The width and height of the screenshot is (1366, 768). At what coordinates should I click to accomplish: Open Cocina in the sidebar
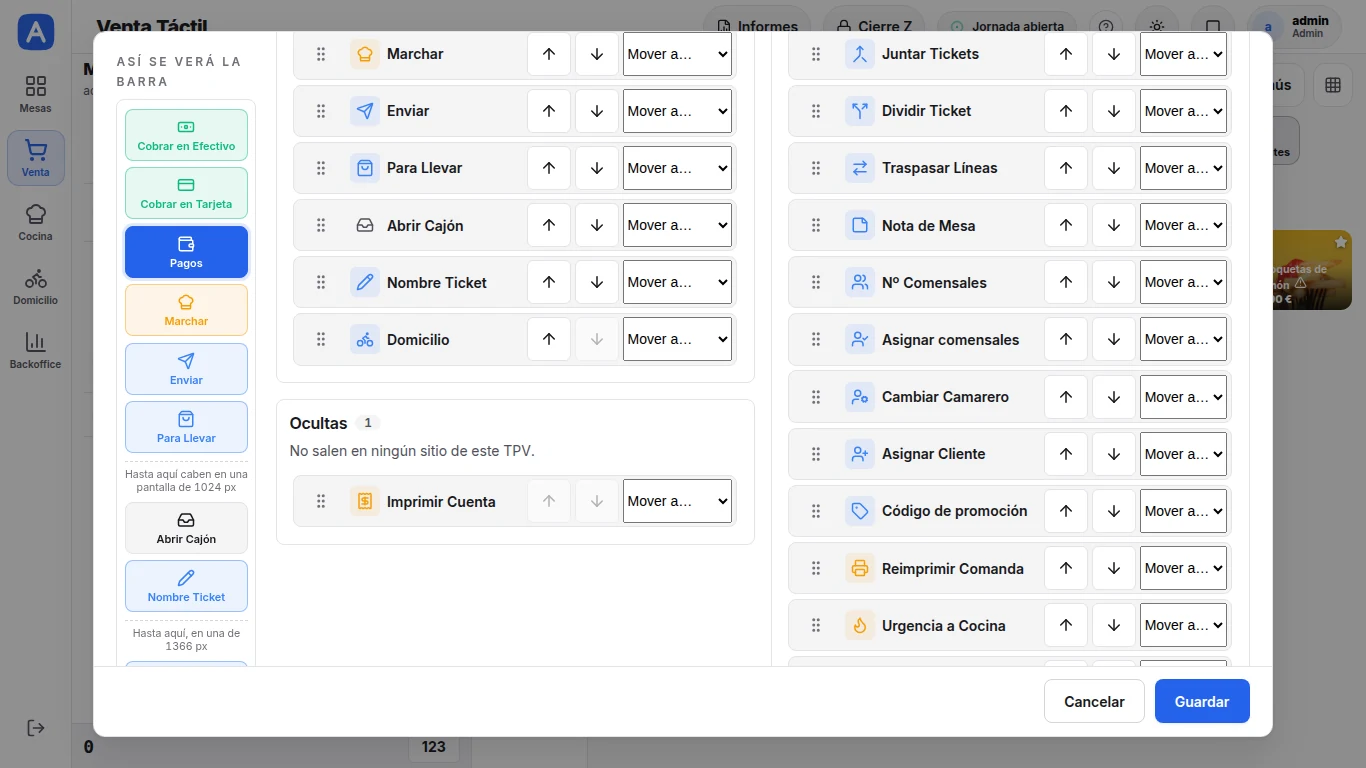click(36, 222)
